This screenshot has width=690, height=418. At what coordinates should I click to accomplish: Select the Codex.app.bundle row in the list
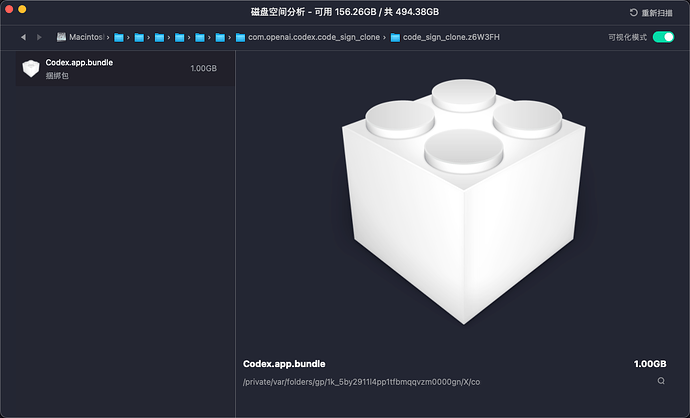coord(125,69)
